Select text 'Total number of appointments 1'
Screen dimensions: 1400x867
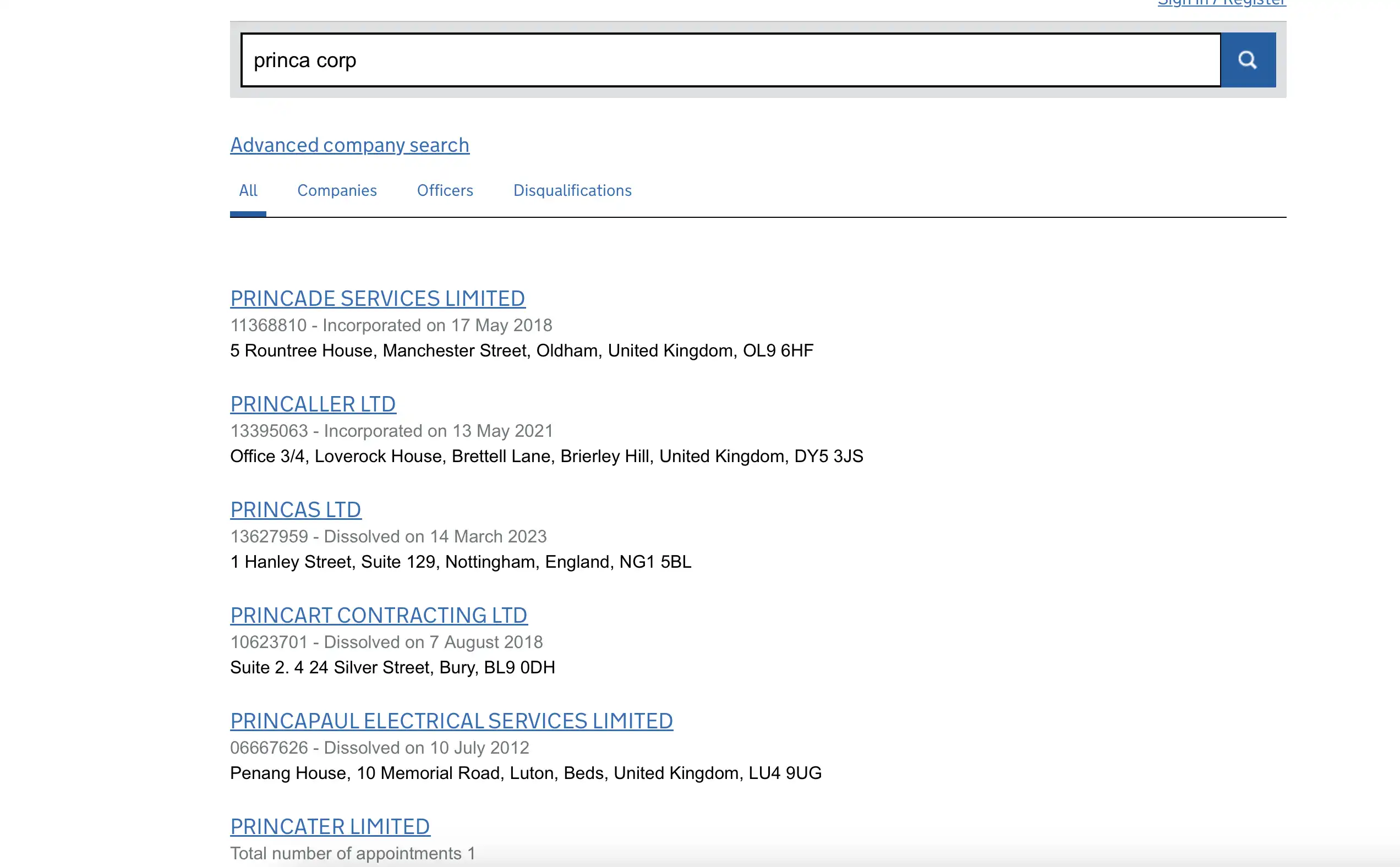pos(353,853)
